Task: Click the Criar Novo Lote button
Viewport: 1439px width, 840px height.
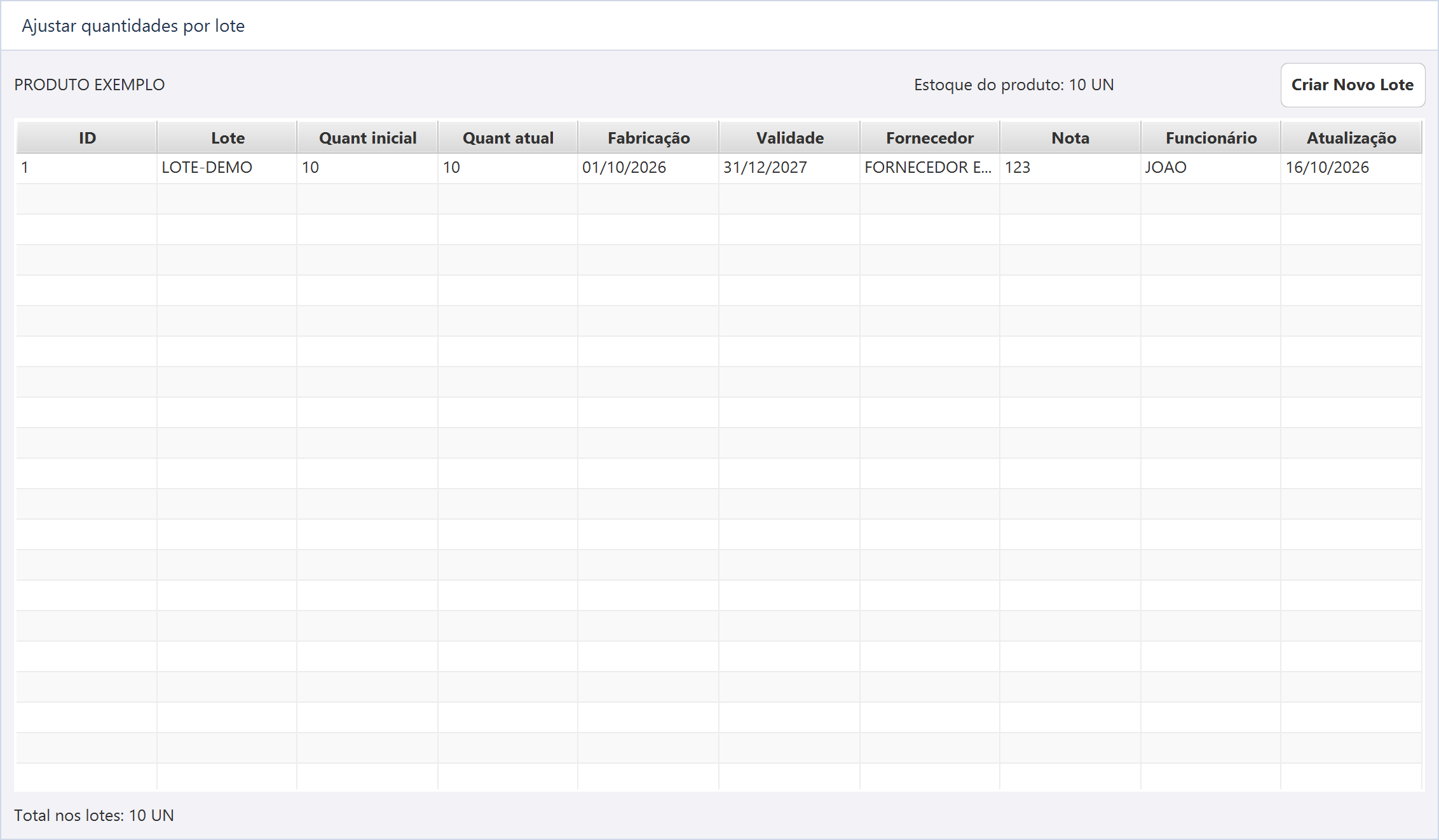Action: [1353, 85]
